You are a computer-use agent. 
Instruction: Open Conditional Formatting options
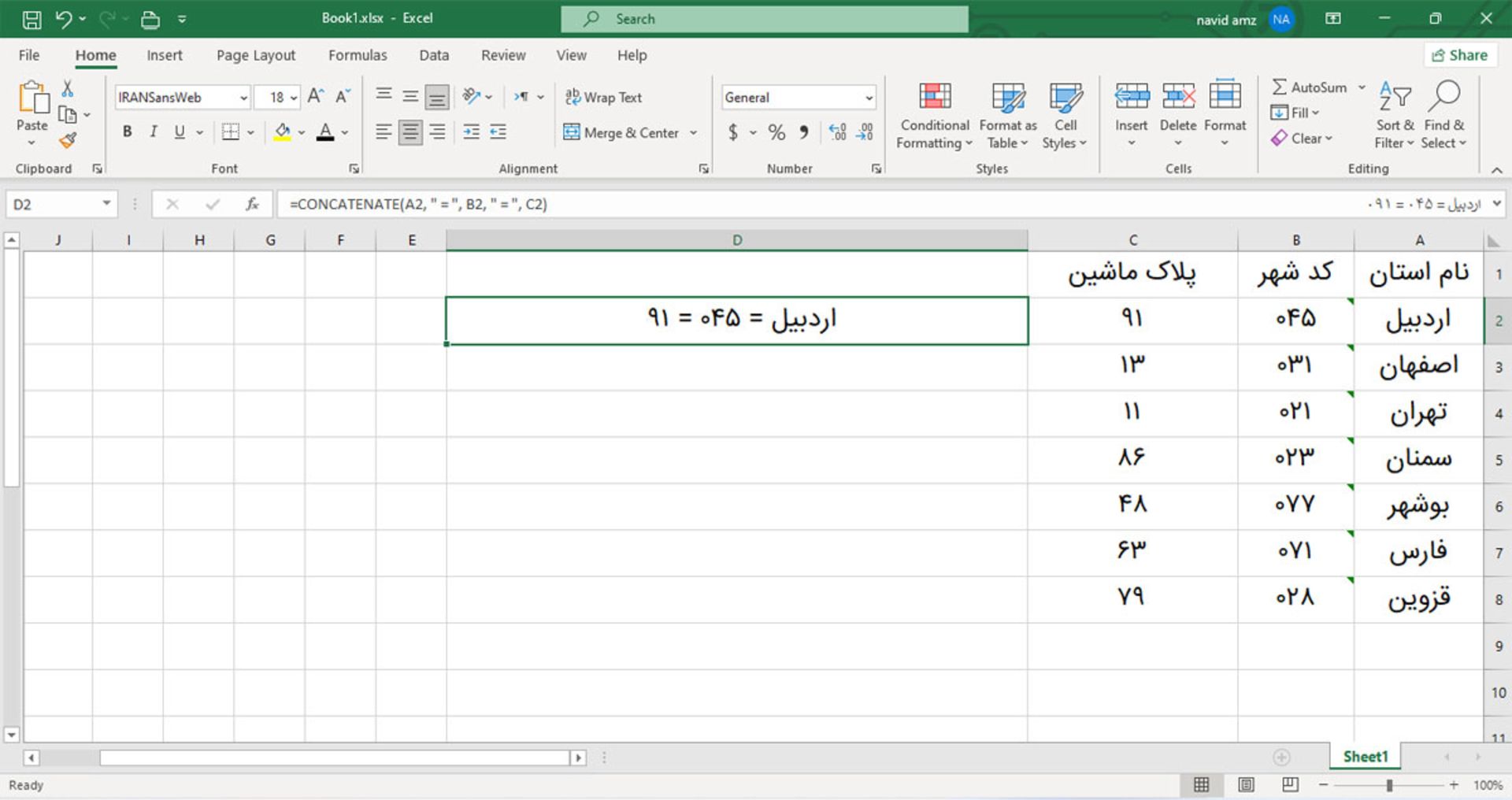coord(933,114)
